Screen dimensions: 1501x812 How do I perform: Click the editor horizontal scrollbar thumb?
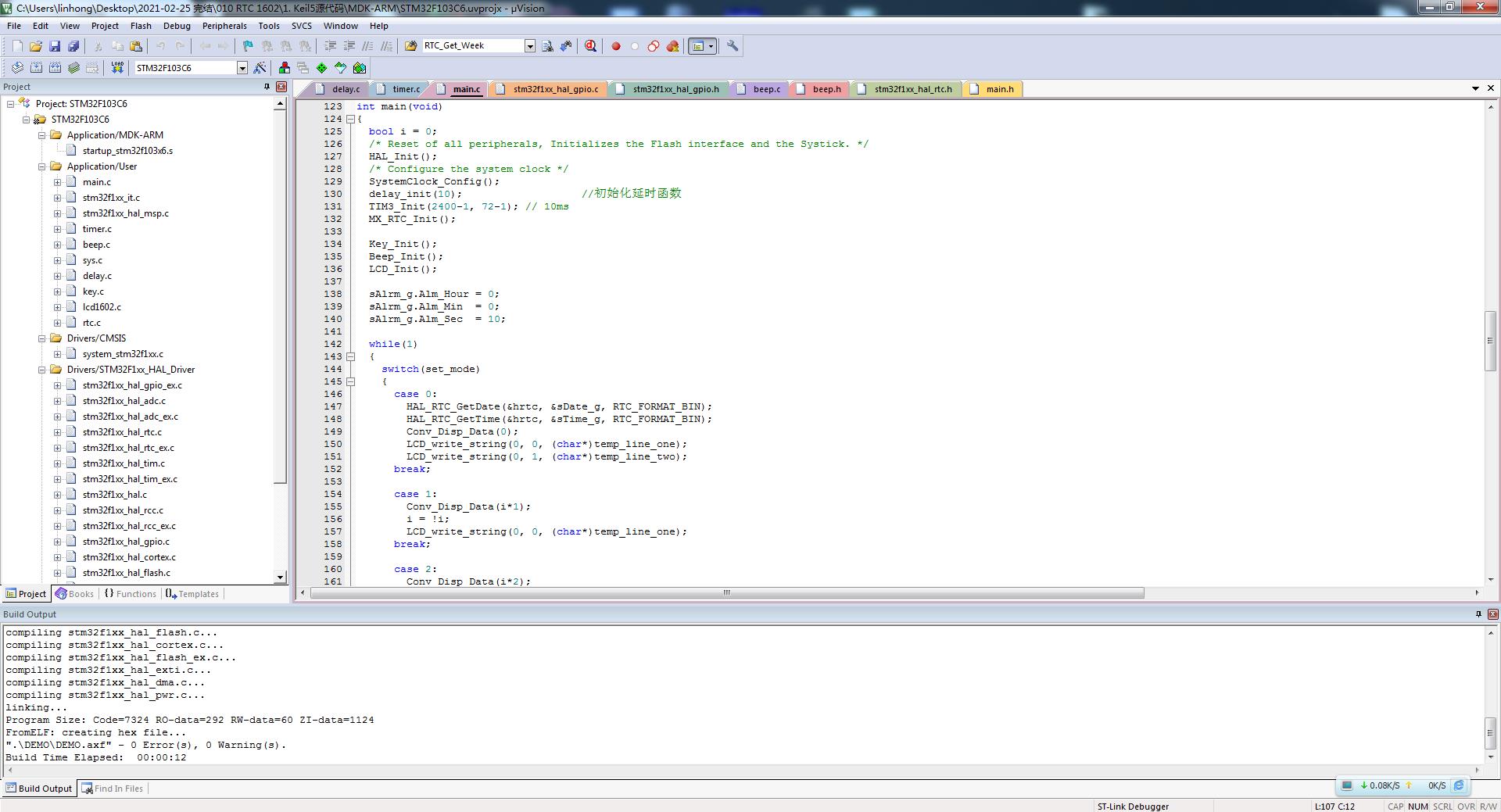tap(727, 593)
